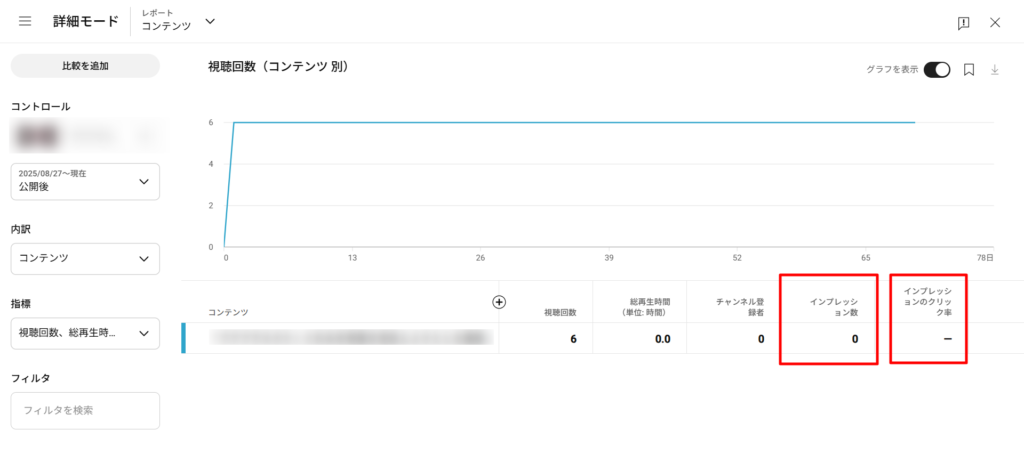This screenshot has height=463, width=1024.
Task: Click the send feedback icon
Action: pos(963,22)
